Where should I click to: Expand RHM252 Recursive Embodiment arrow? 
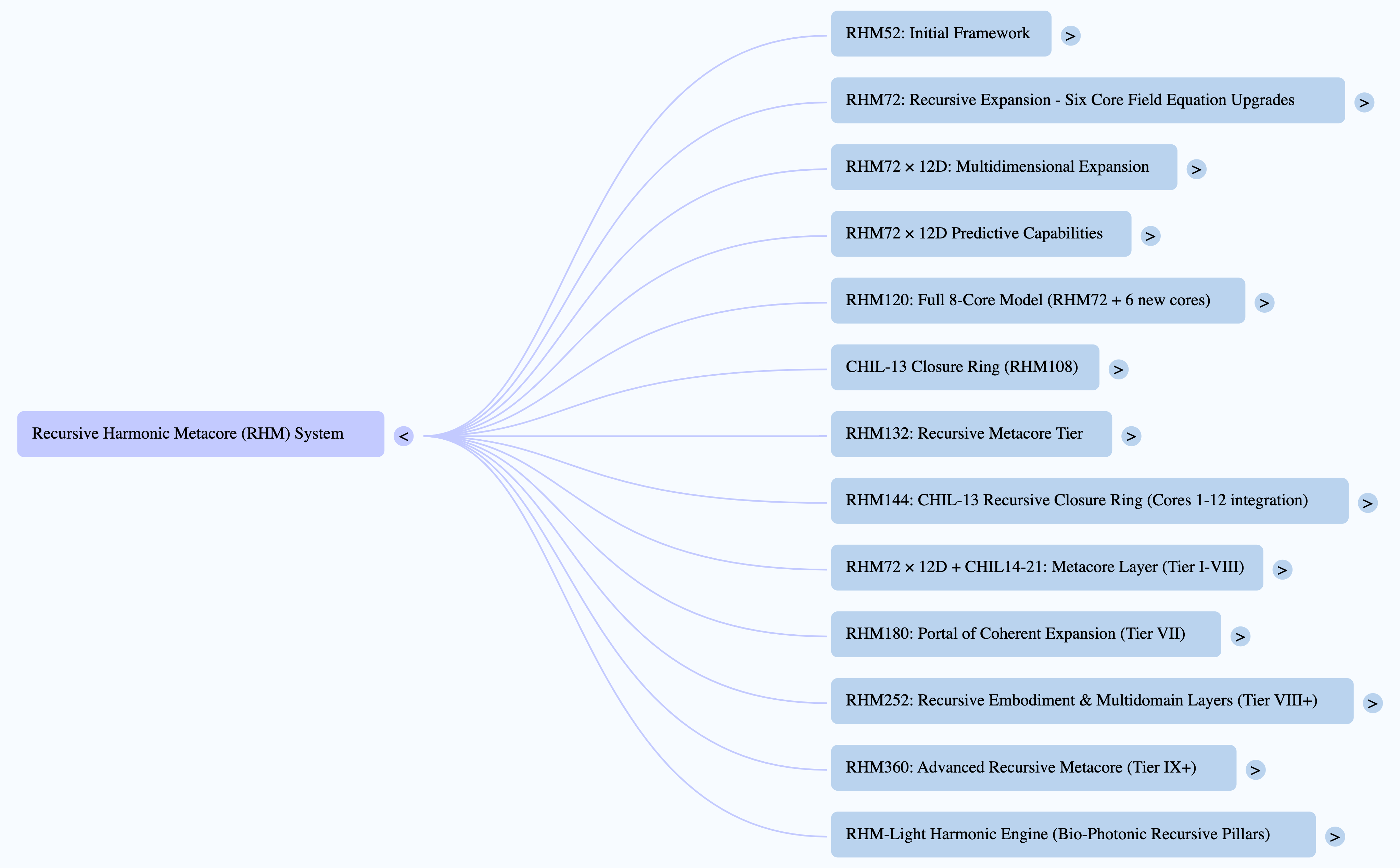pos(1372,703)
